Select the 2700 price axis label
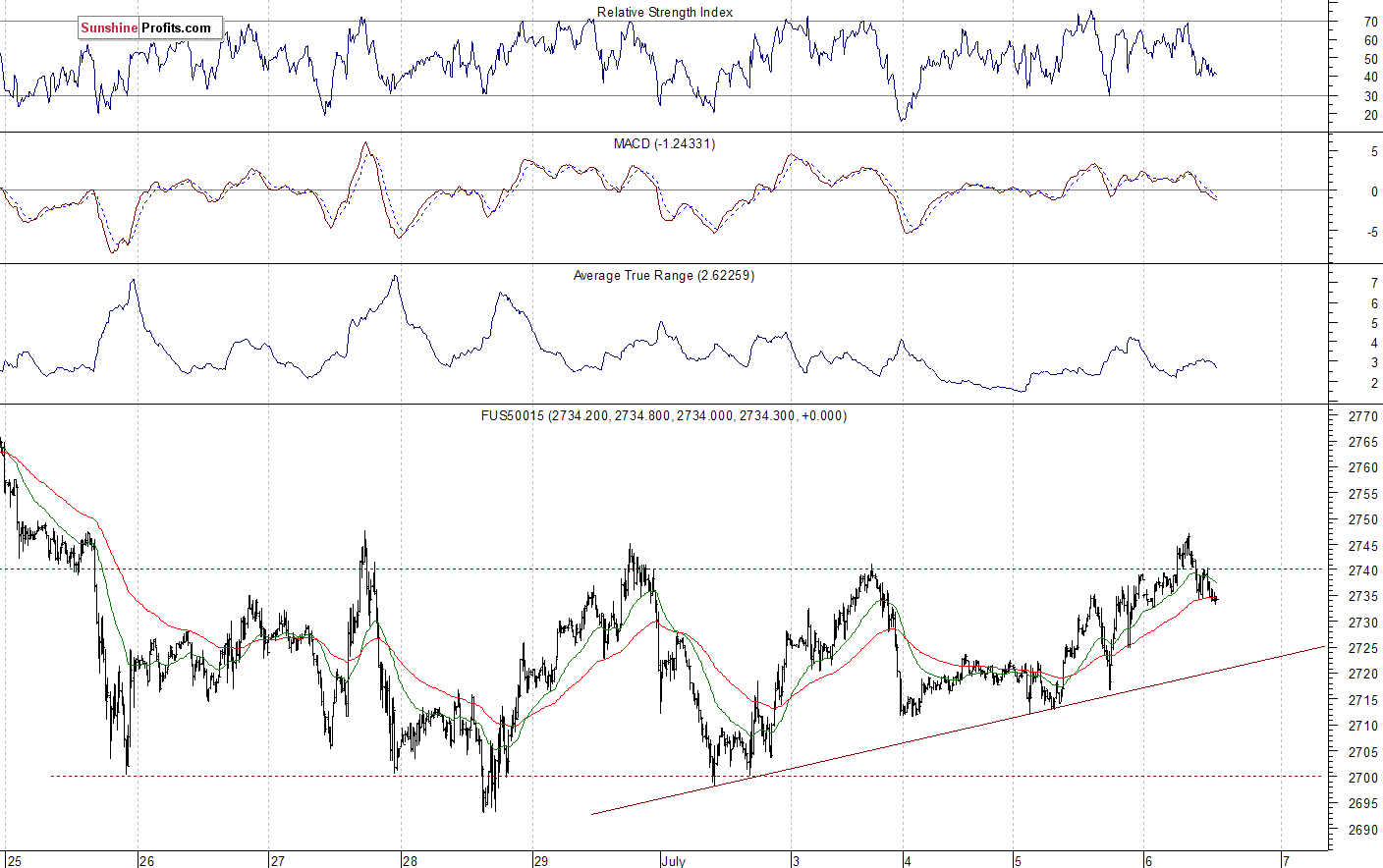The width and height of the screenshot is (1383, 868). coord(1363,779)
